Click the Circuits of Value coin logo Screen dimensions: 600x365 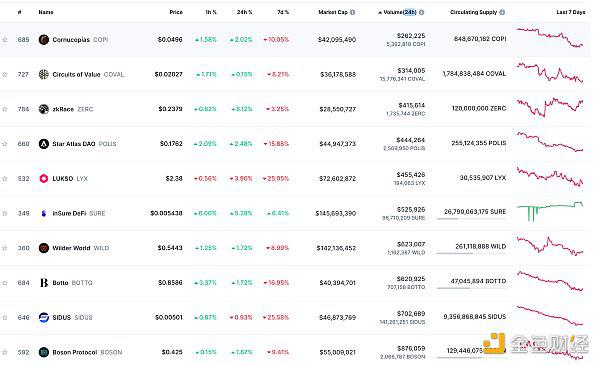point(44,74)
